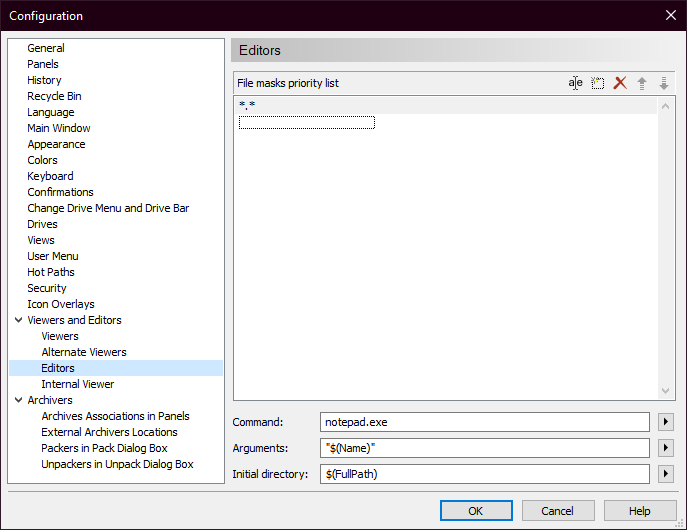Viewport: 687px width, 530px height.
Task: Open the Command field browse arrow
Action: tap(667, 422)
